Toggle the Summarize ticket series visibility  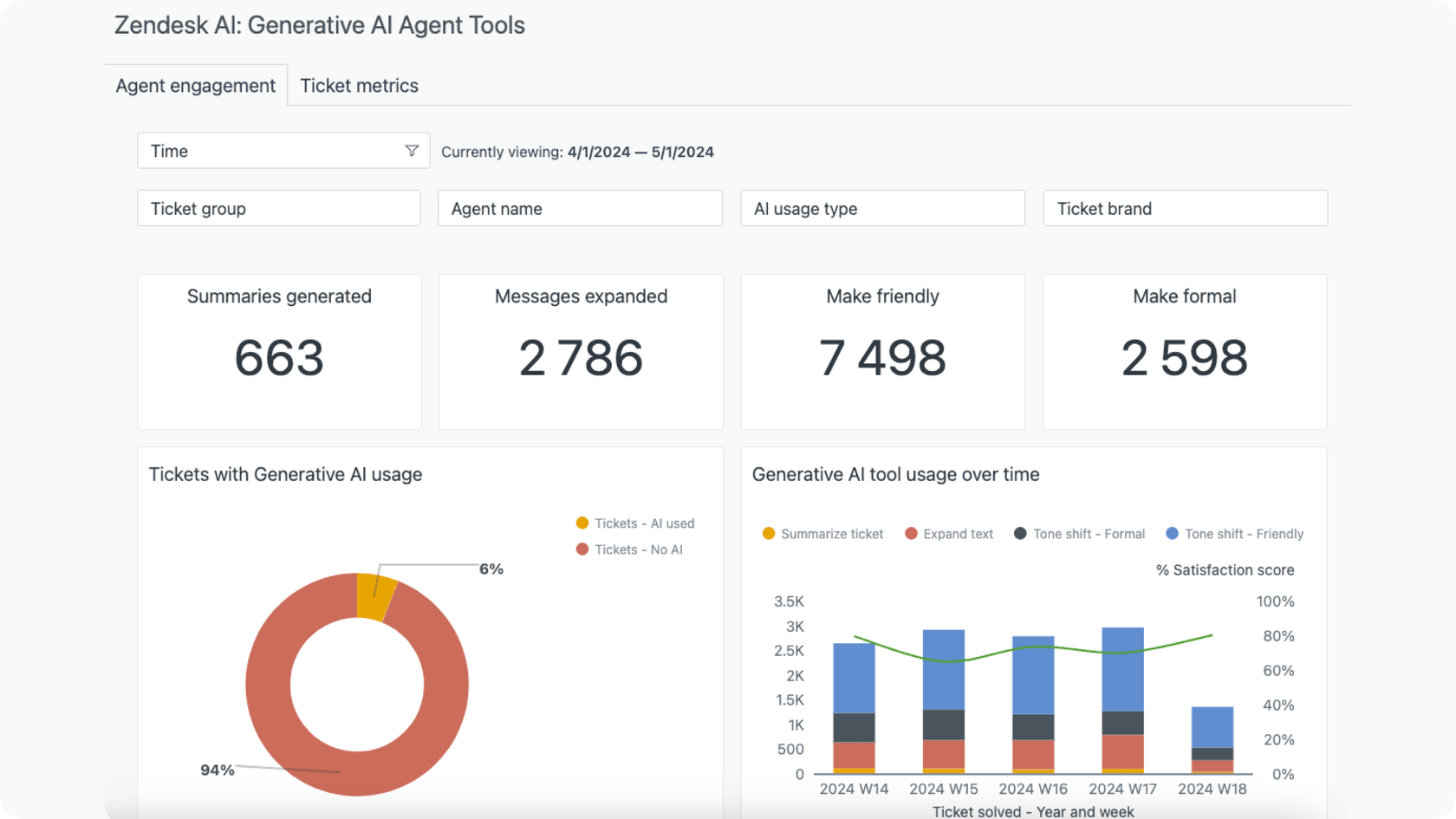click(x=769, y=534)
